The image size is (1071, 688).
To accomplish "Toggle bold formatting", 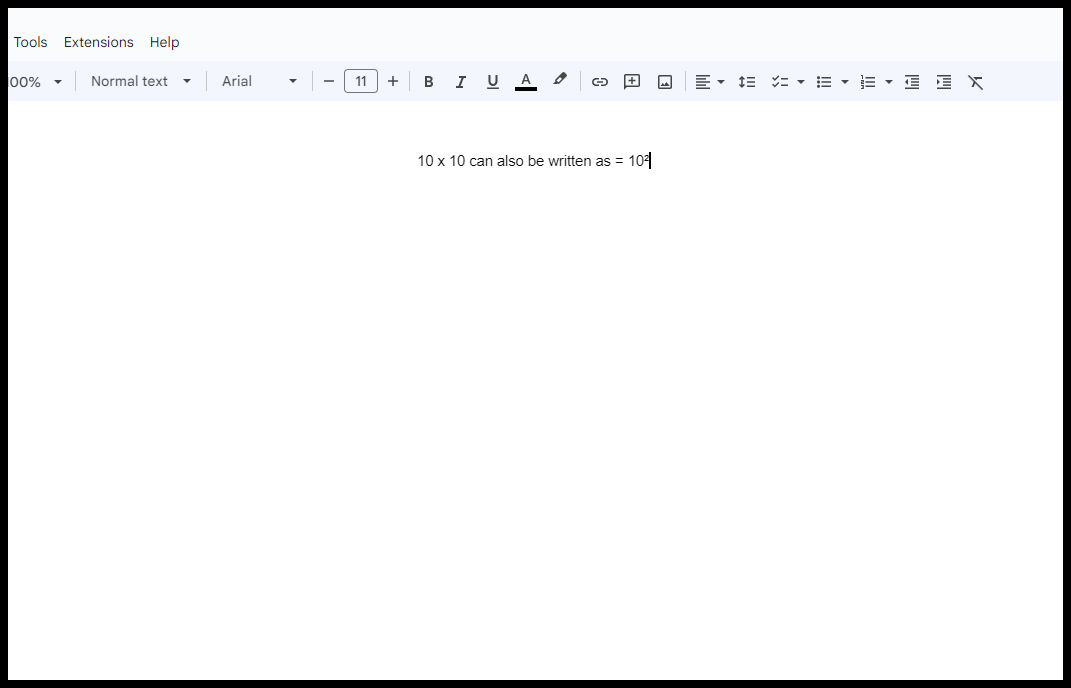I will pyautogui.click(x=428, y=82).
